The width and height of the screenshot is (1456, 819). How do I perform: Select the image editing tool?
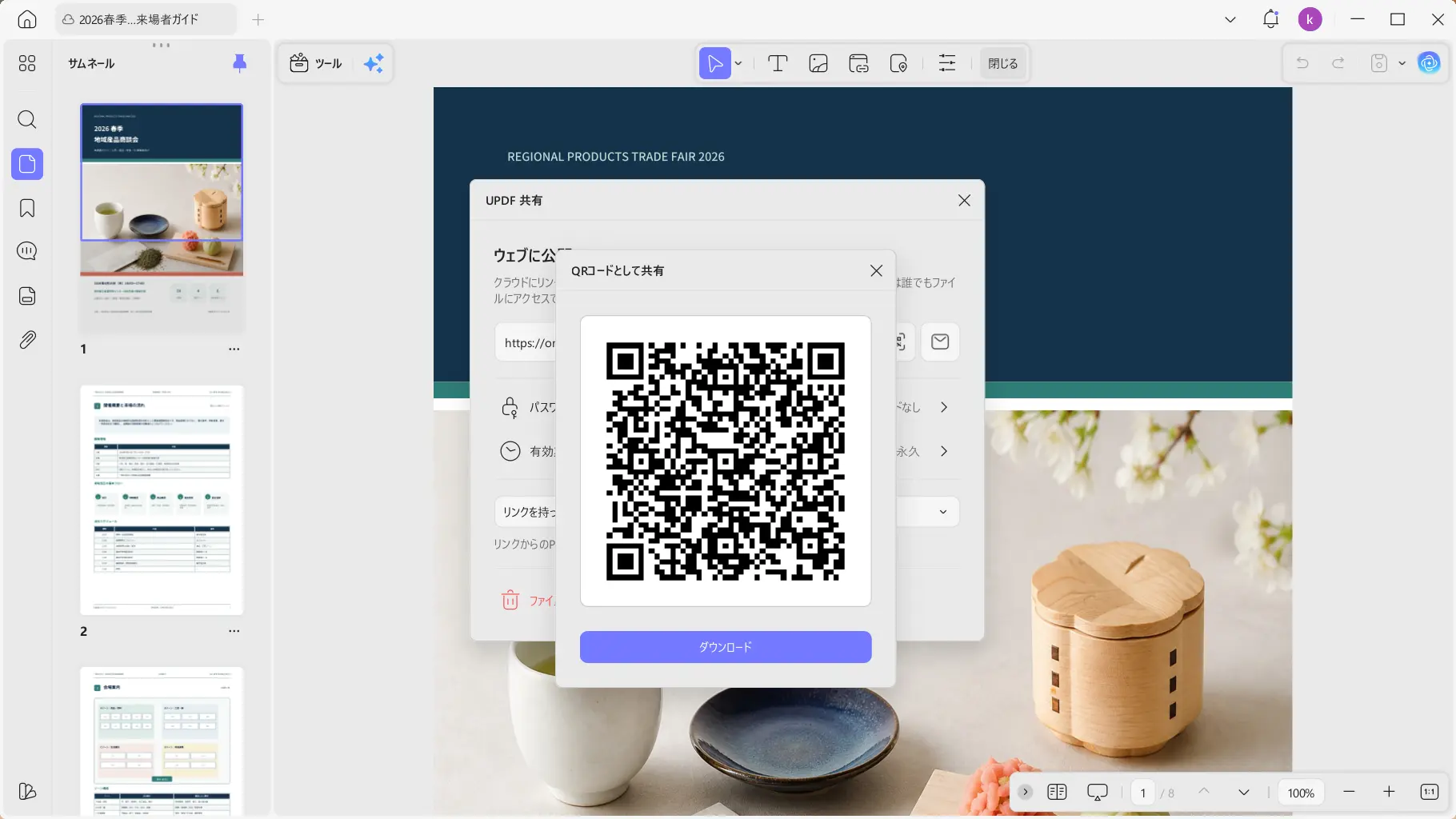pos(818,63)
